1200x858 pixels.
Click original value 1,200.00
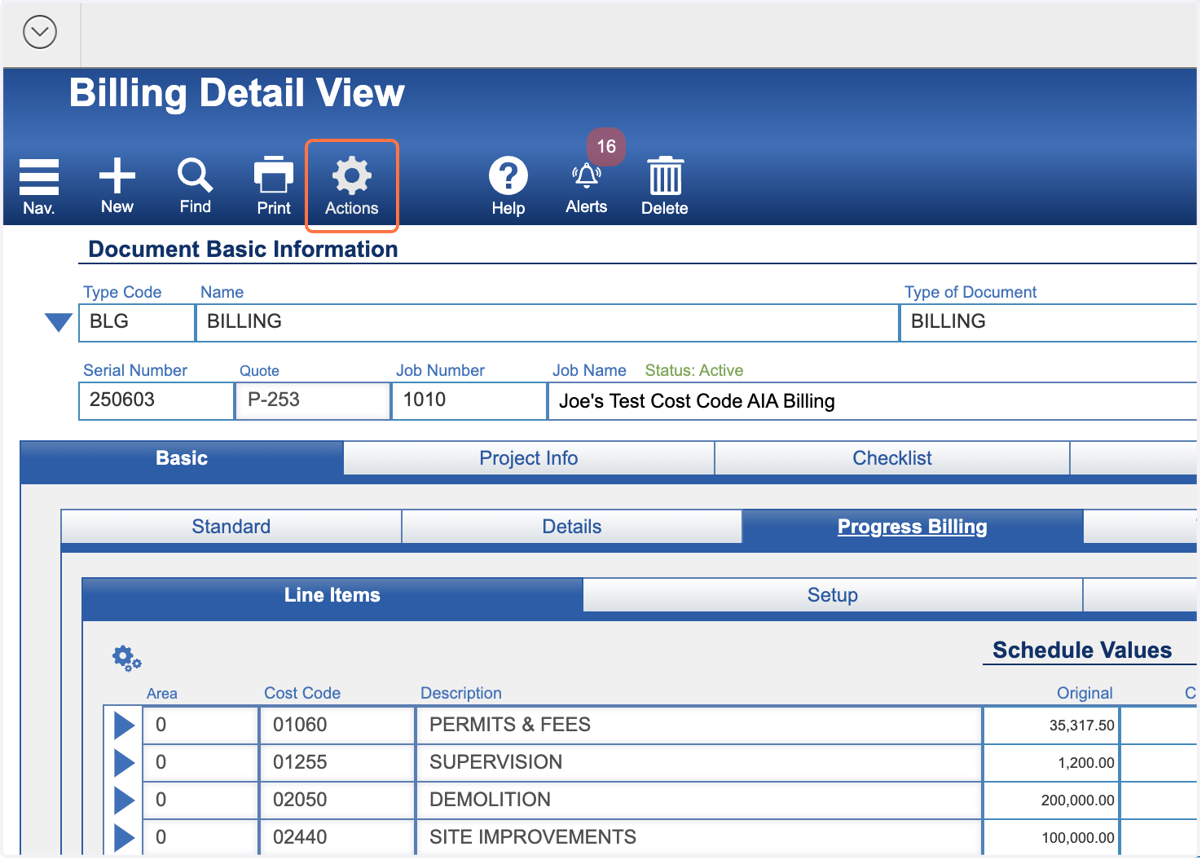pos(1051,763)
